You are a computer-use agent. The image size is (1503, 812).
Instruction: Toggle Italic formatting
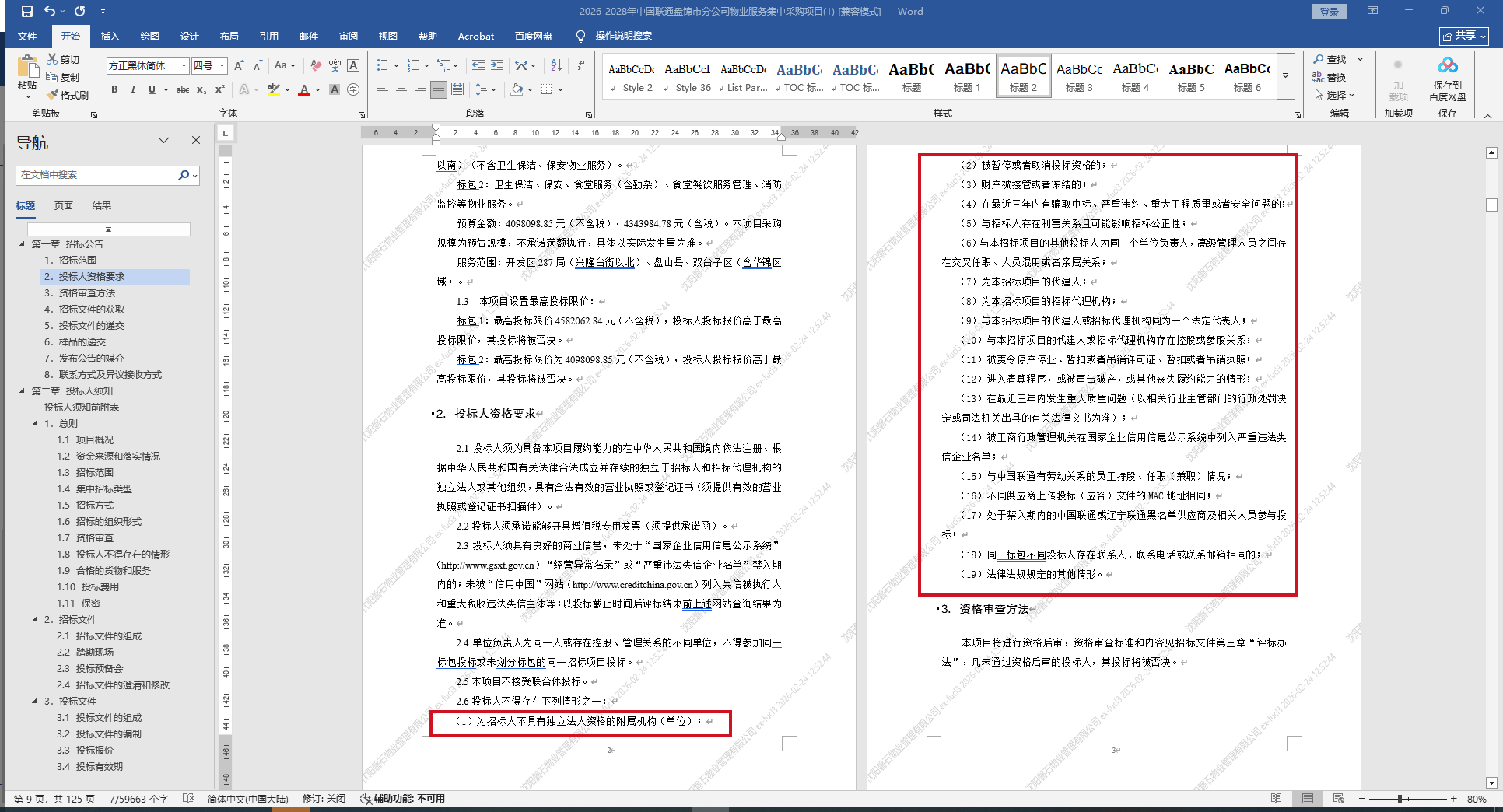coord(133,89)
